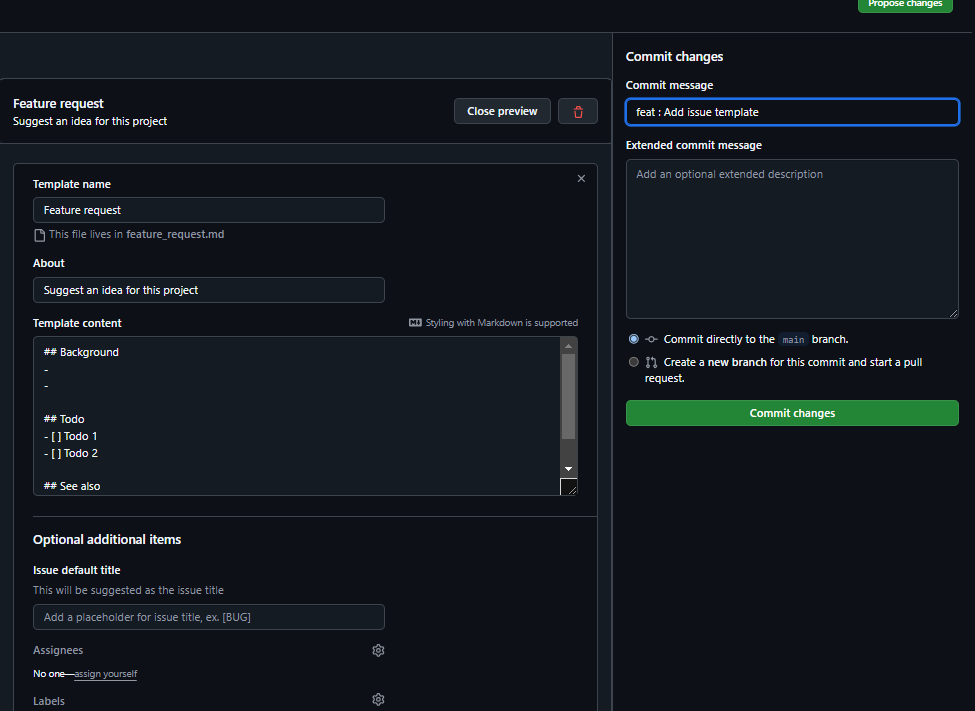The height and width of the screenshot is (711, 975).
Task: Focus the Issue default title input
Action: pos(208,617)
